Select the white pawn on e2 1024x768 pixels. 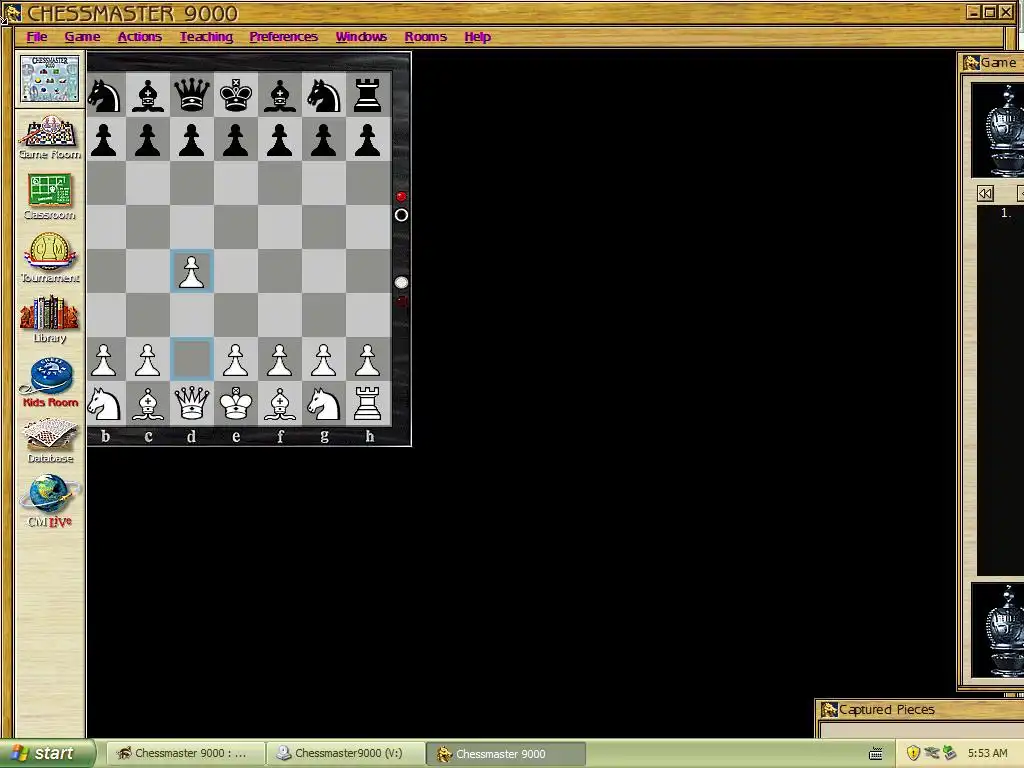236,359
